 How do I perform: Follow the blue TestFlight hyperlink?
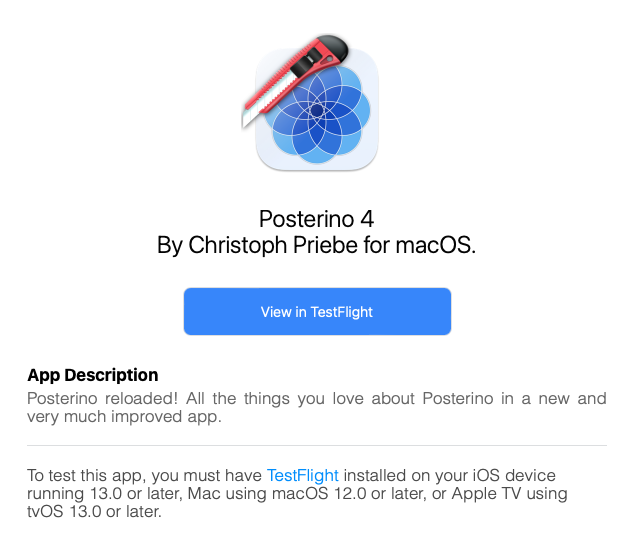coord(303,475)
